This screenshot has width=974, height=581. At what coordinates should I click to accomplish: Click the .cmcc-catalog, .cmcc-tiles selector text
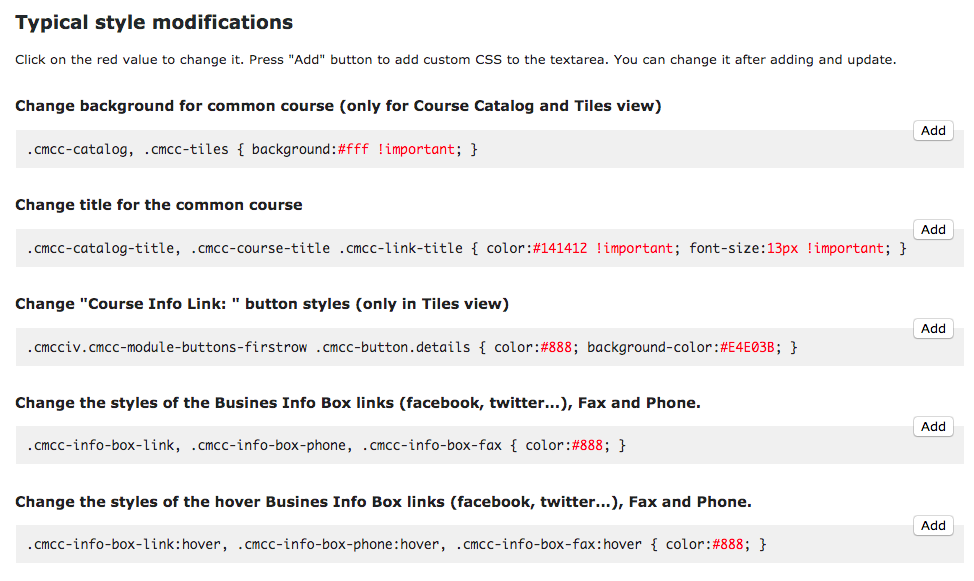coord(127,149)
